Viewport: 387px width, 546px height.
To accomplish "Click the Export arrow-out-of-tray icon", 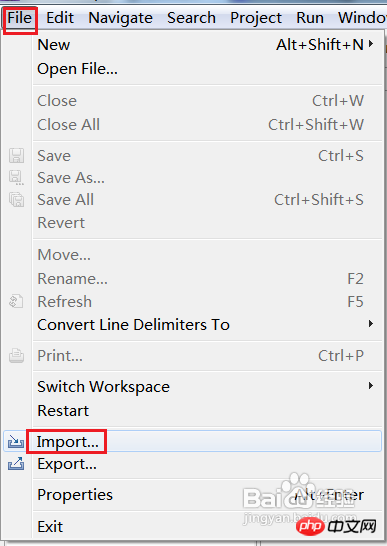I will click(x=16, y=464).
